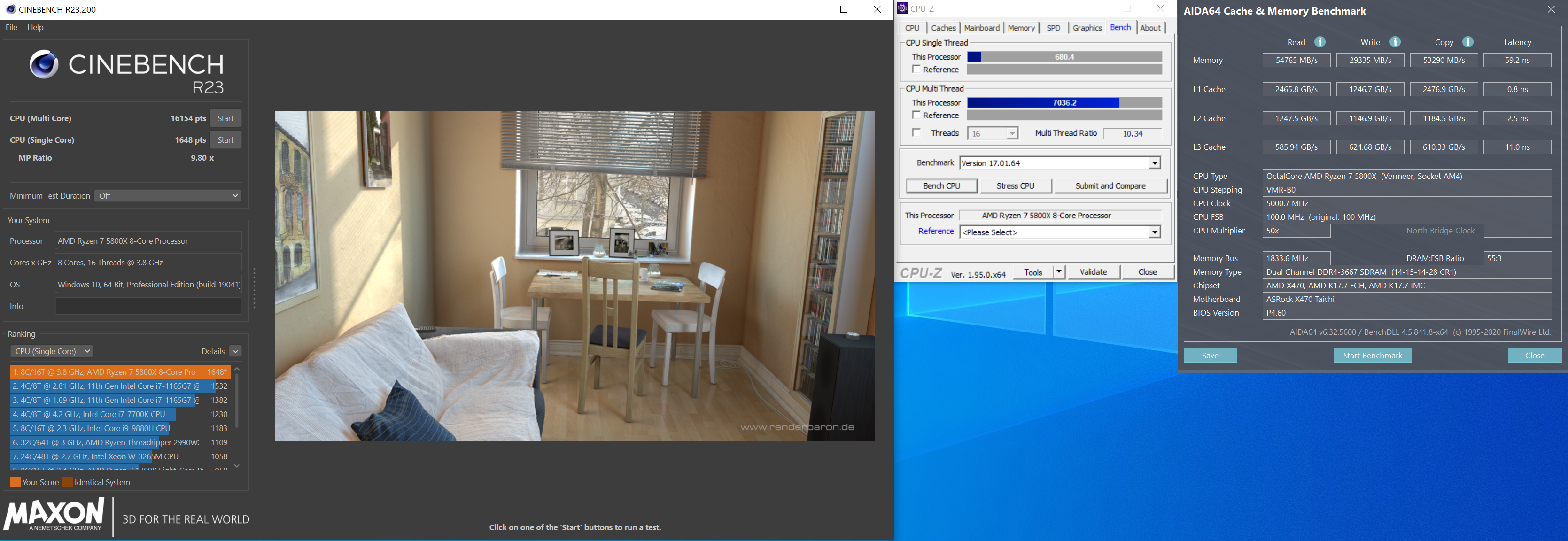Click the Info input field in Your System

tap(148, 306)
